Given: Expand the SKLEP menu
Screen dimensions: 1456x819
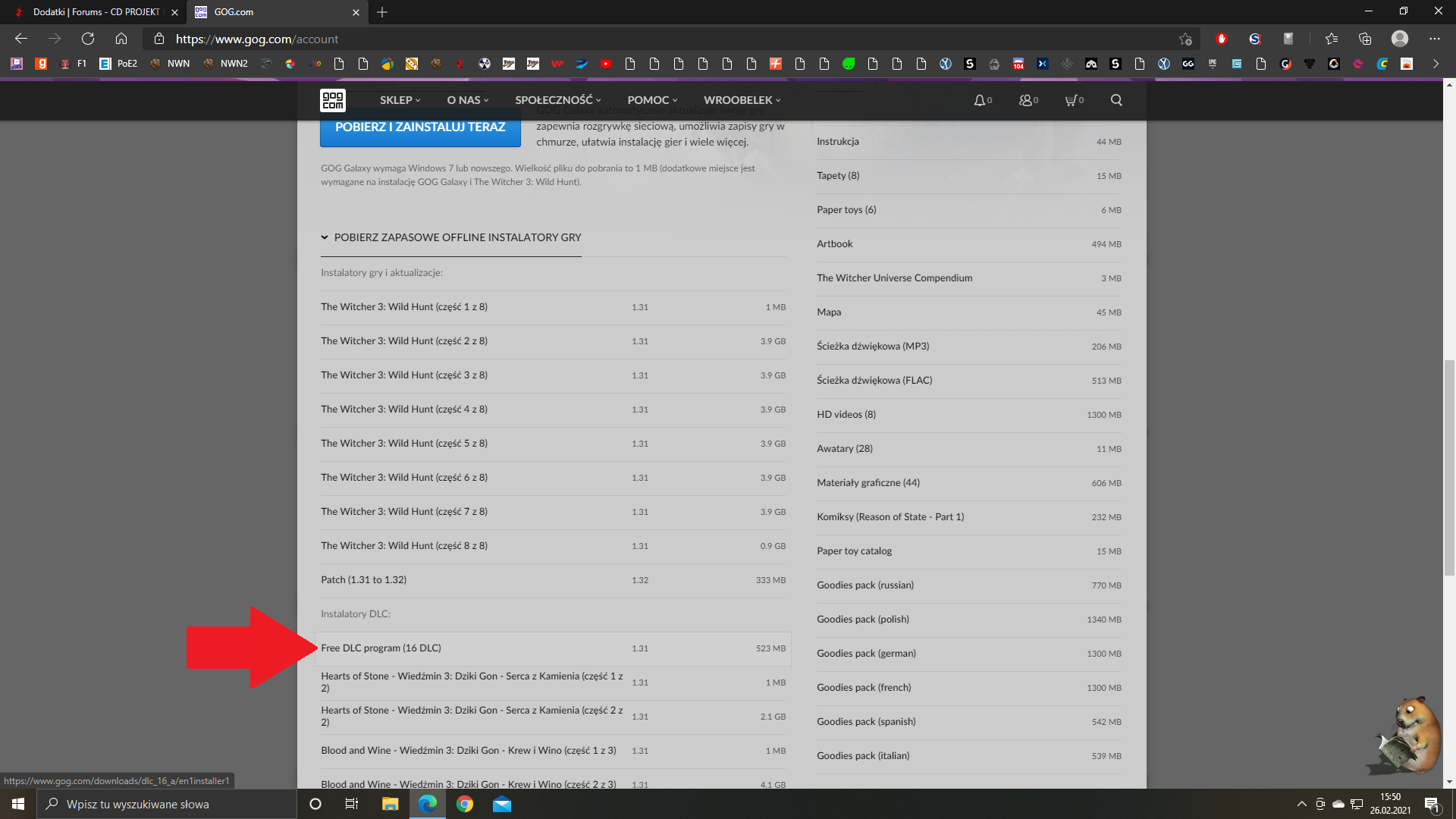Looking at the screenshot, I should pos(400,100).
